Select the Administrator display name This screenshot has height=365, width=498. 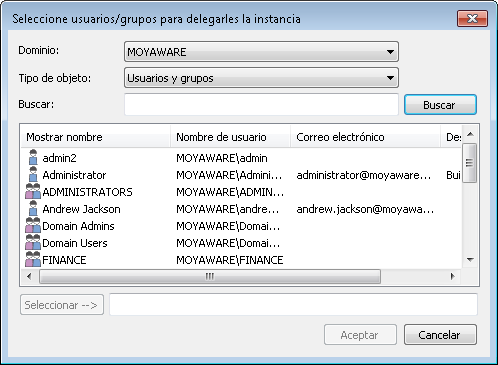click(74, 175)
